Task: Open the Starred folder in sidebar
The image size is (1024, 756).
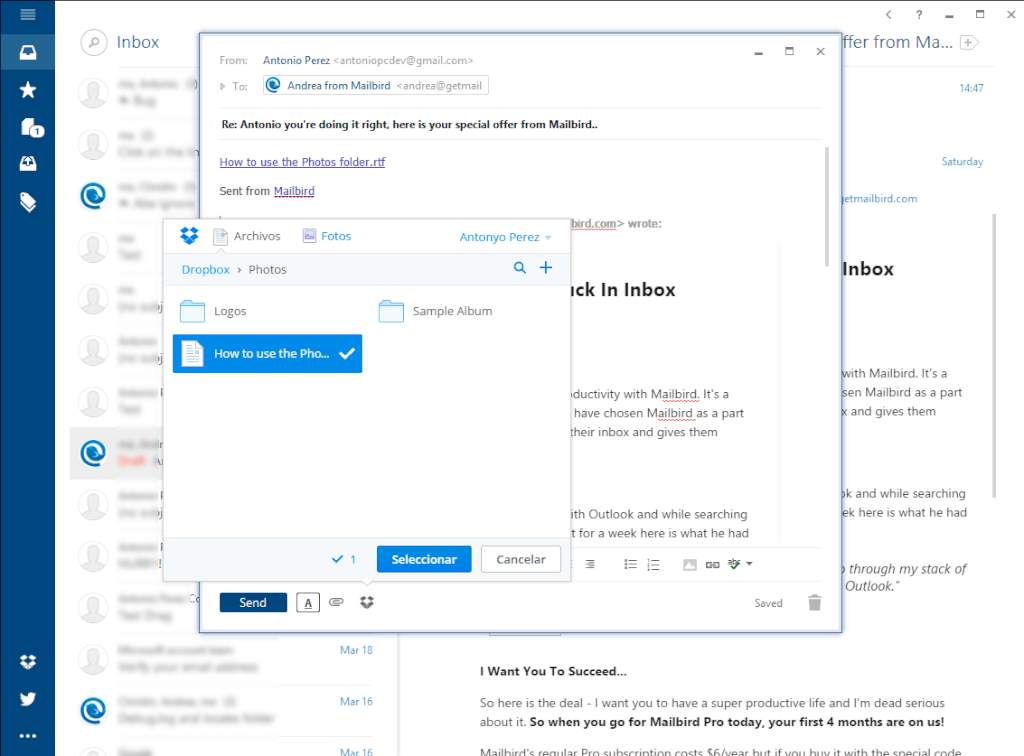Action: pyautogui.click(x=27, y=89)
